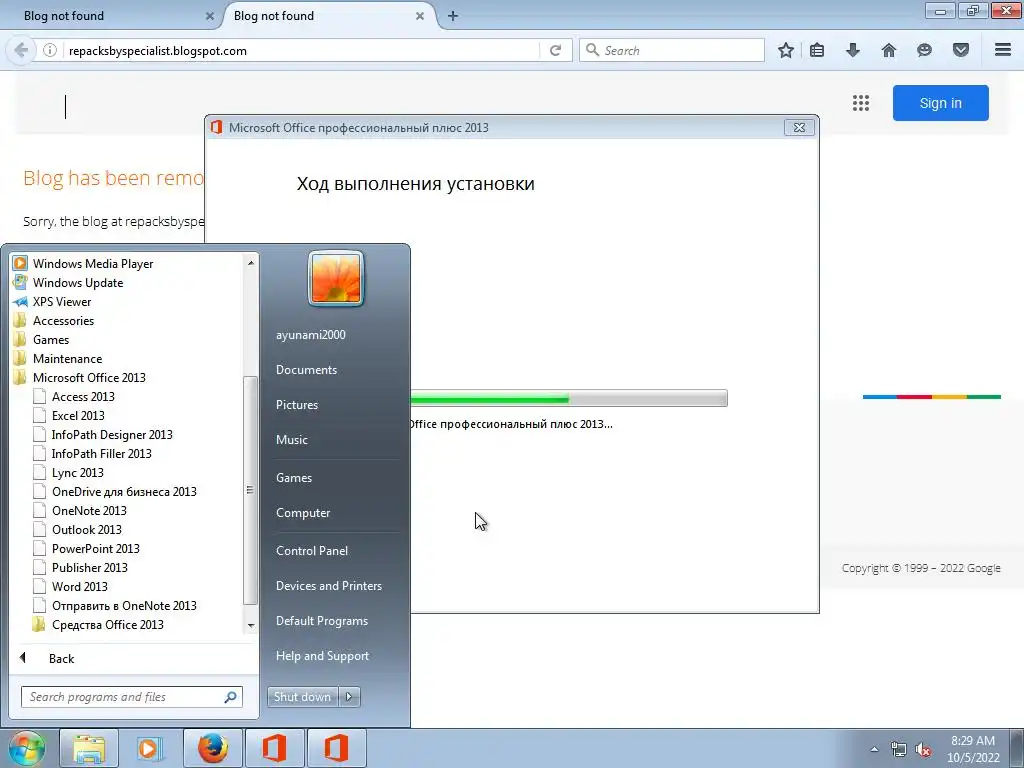Open Pictures from the Start menu
1024x768 pixels.
296,405
